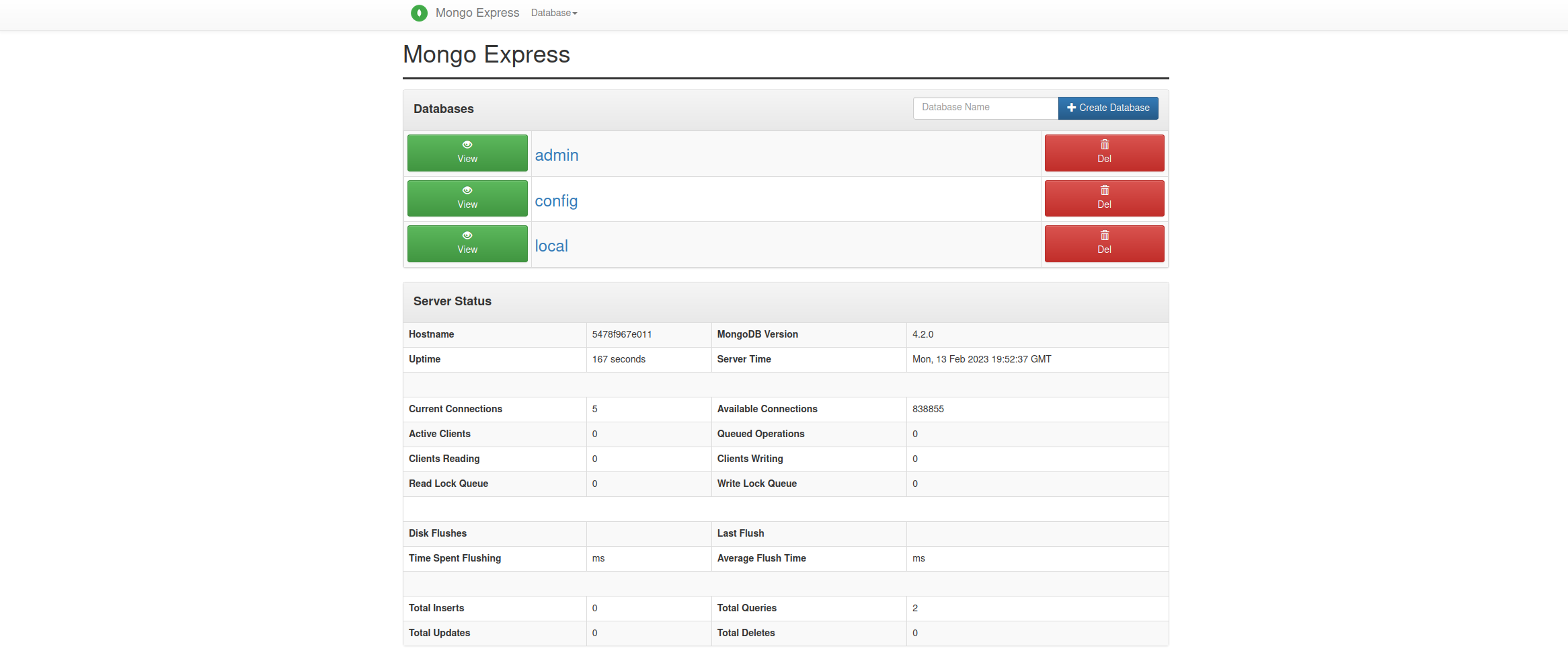The width and height of the screenshot is (1568, 653).
Task: Open the admin database link
Action: 557,155
